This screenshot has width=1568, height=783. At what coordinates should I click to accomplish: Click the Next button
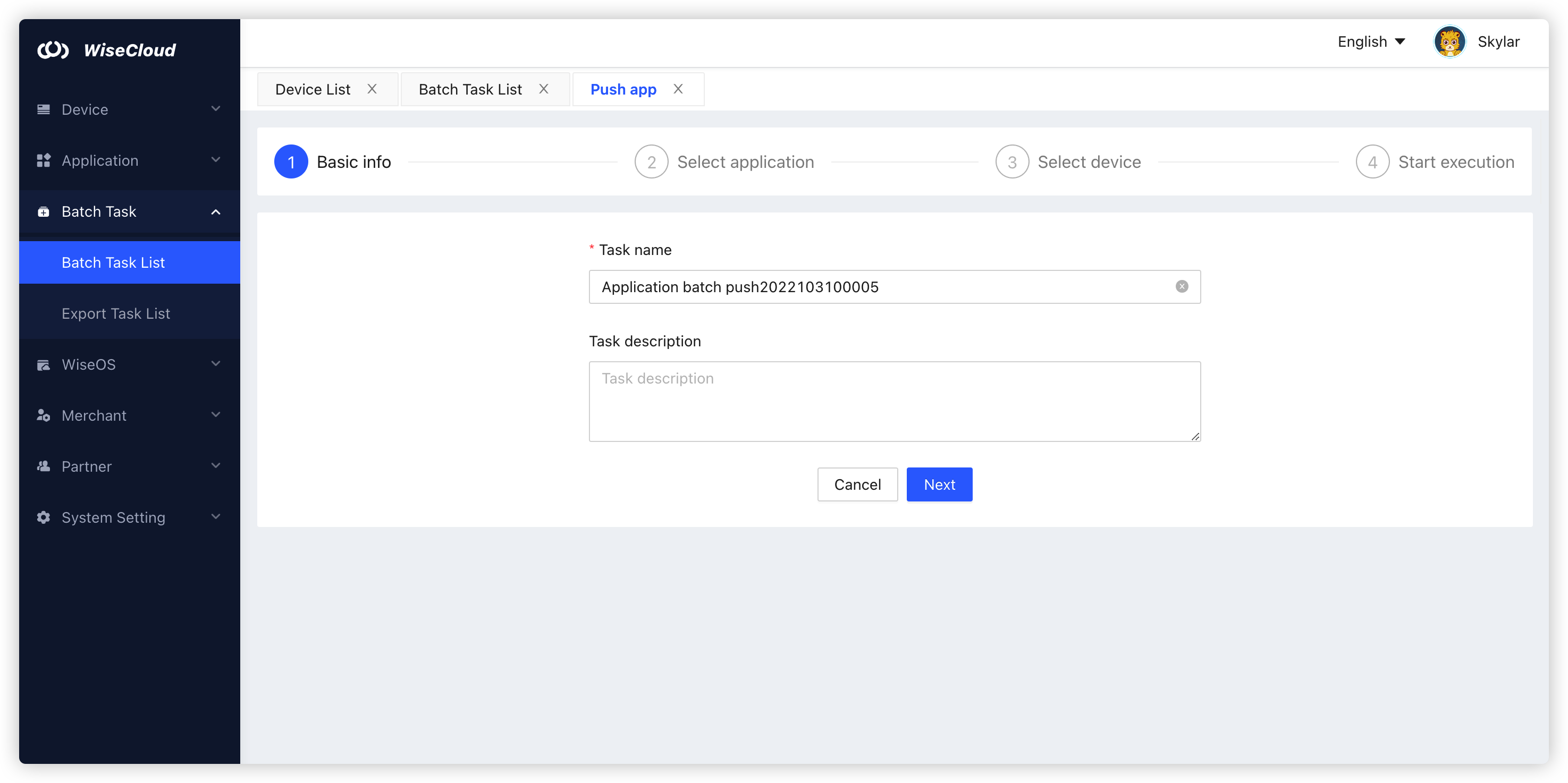click(x=939, y=484)
